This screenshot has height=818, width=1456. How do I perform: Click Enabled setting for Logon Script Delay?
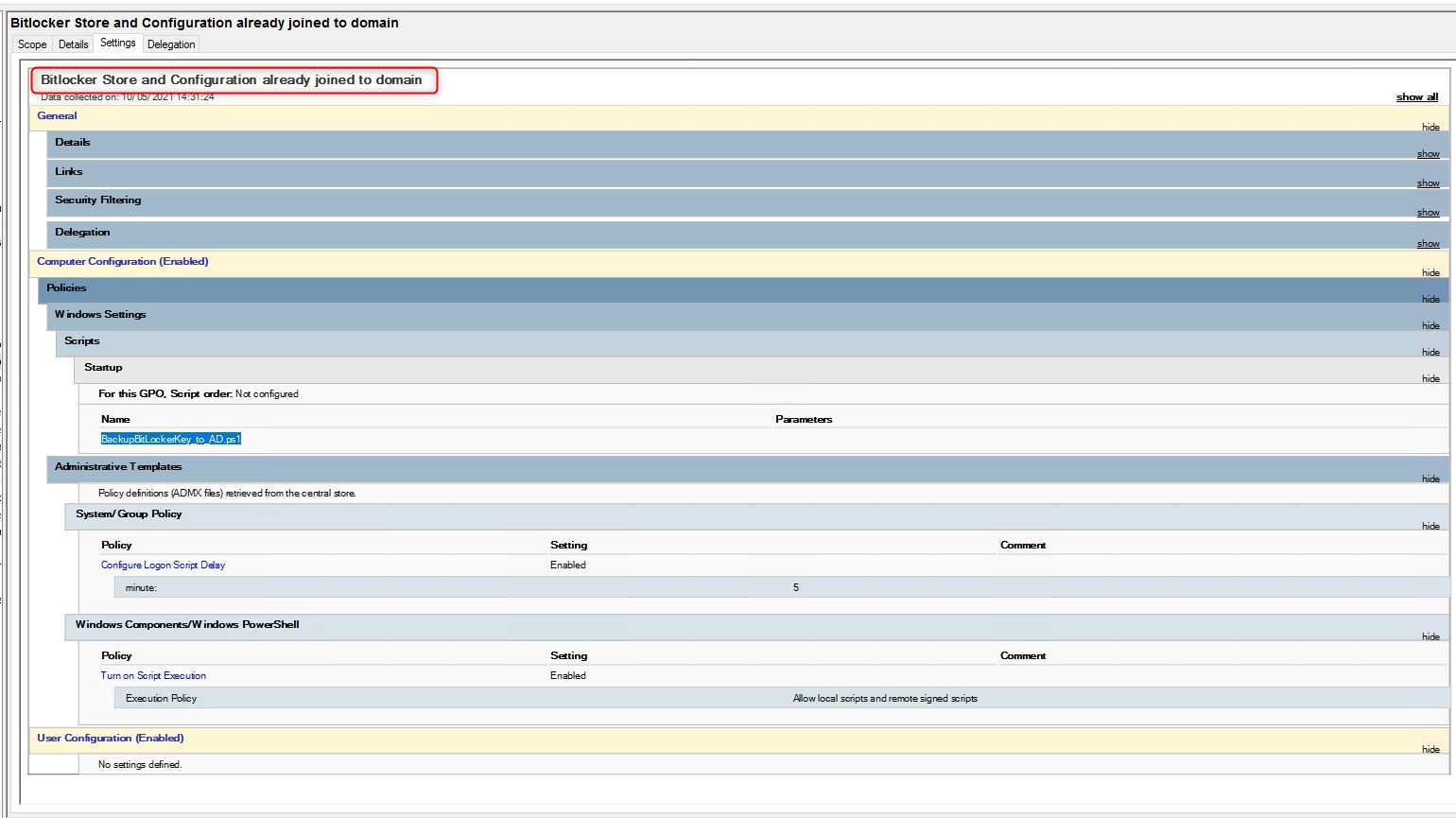[x=568, y=565]
